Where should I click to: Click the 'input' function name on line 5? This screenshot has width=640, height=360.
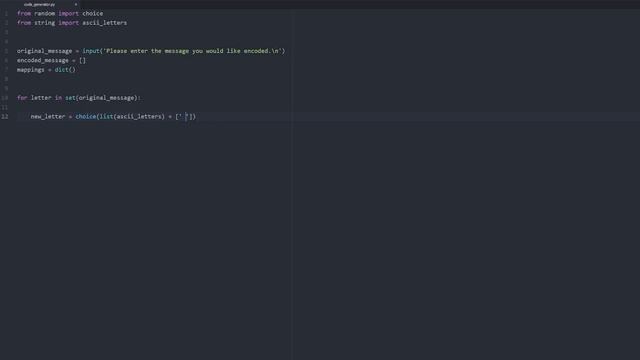91,51
